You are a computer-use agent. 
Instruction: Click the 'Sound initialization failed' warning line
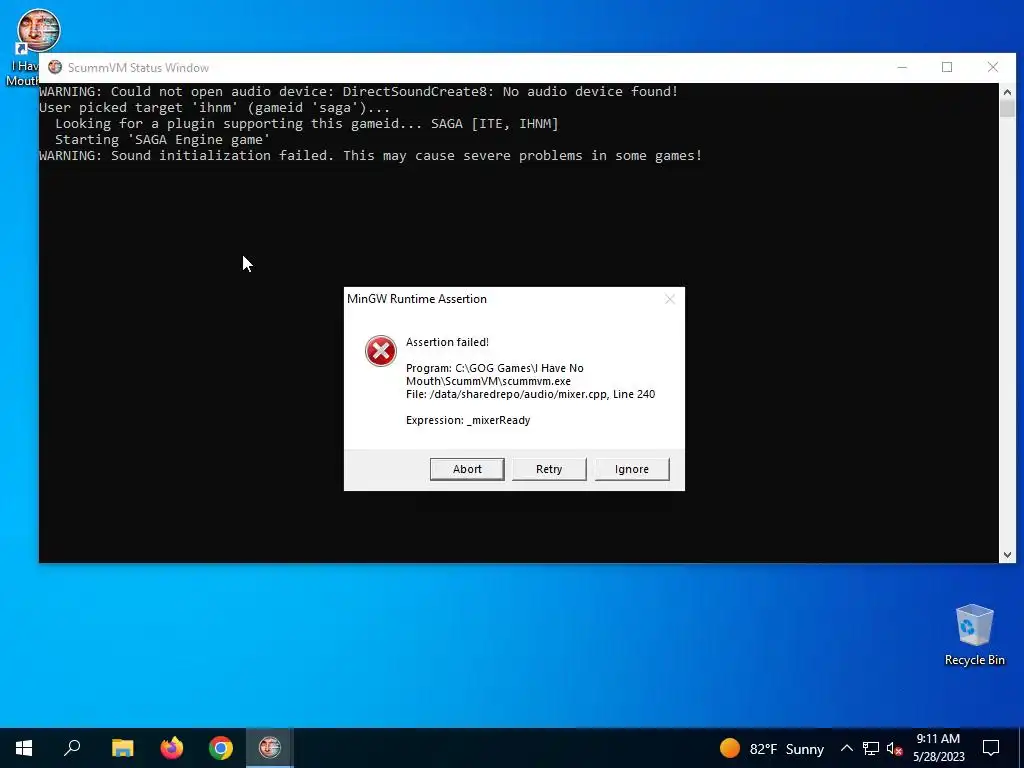(x=370, y=155)
